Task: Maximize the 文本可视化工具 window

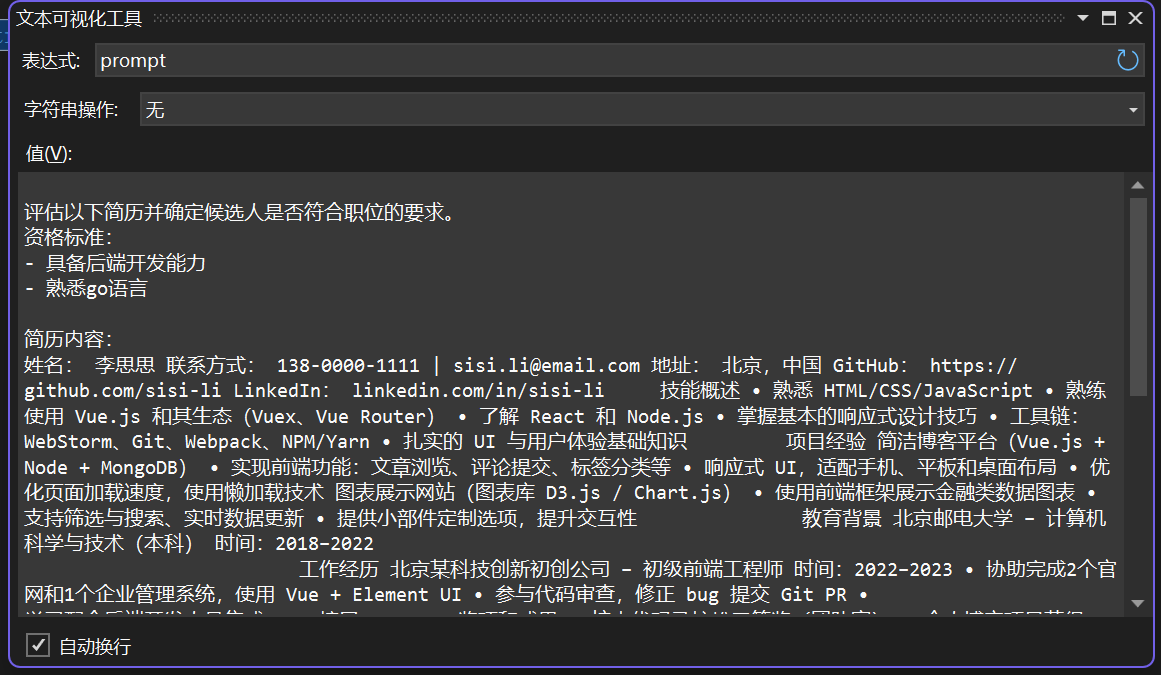Action: click(1111, 17)
